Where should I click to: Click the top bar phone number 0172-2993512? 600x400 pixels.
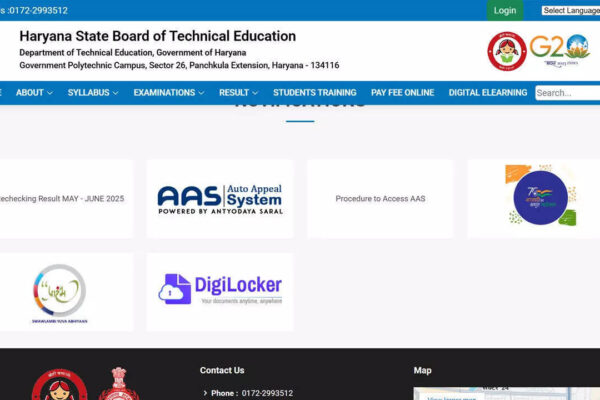tap(38, 11)
